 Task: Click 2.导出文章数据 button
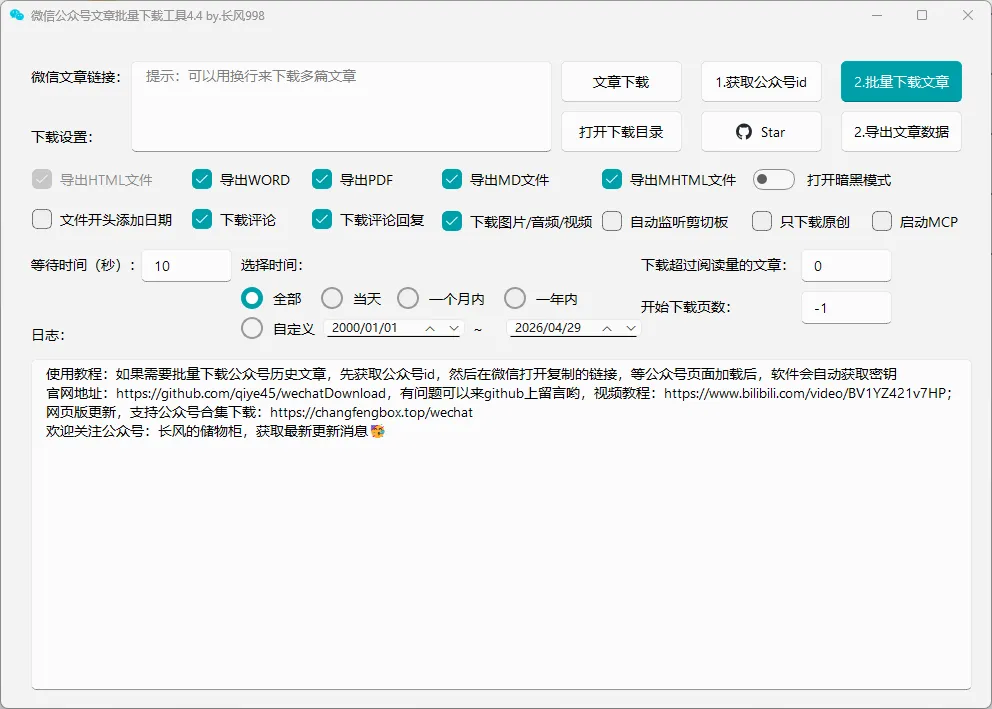coord(901,132)
